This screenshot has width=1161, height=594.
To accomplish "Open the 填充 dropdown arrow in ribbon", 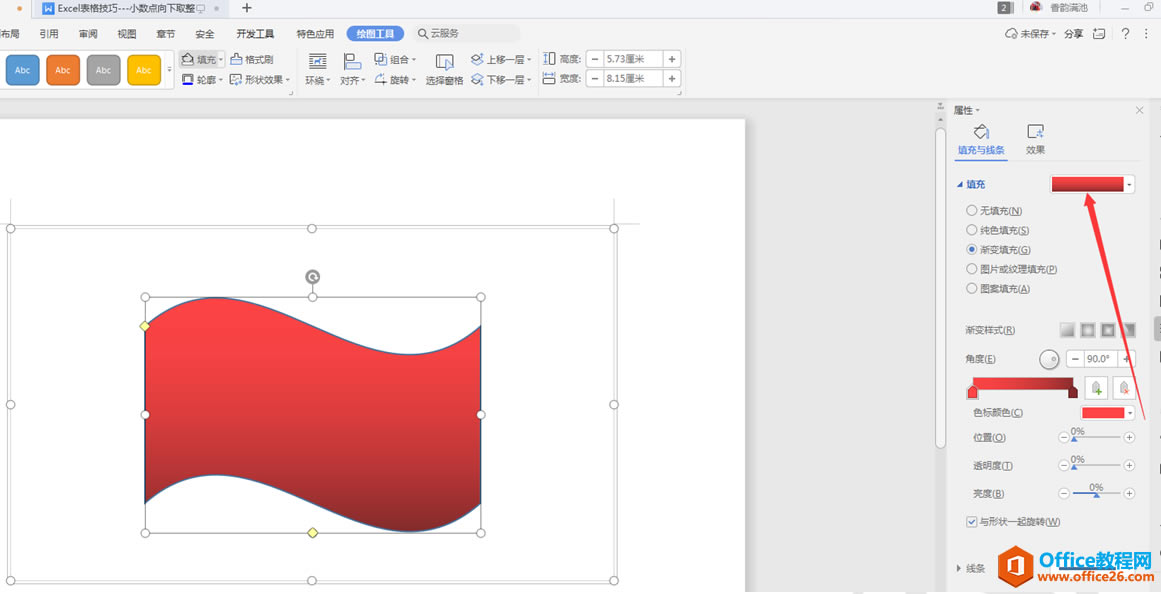I will (221, 59).
